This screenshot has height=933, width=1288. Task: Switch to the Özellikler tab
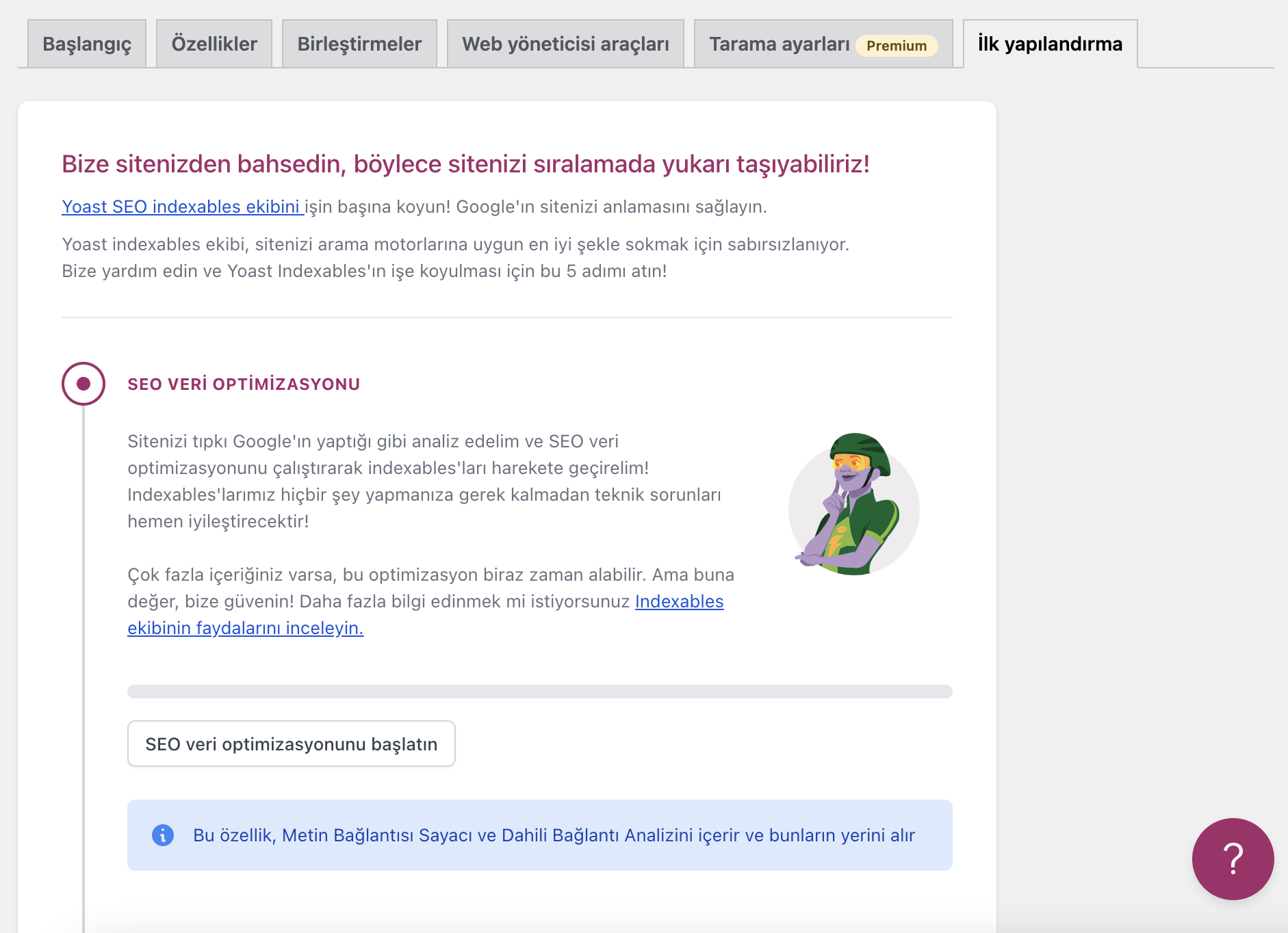coord(214,44)
